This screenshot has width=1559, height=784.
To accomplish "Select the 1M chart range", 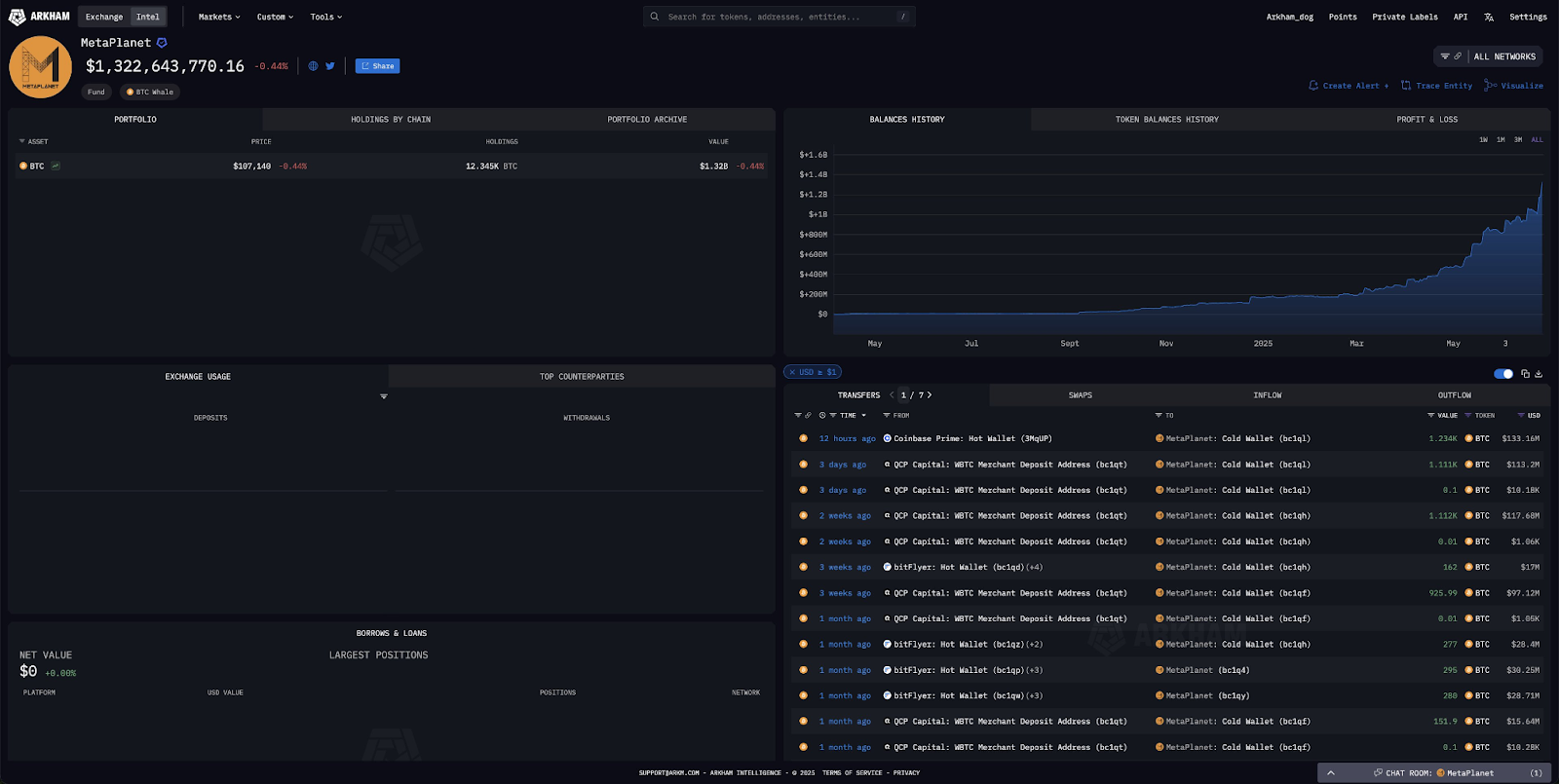I will 1501,140.
